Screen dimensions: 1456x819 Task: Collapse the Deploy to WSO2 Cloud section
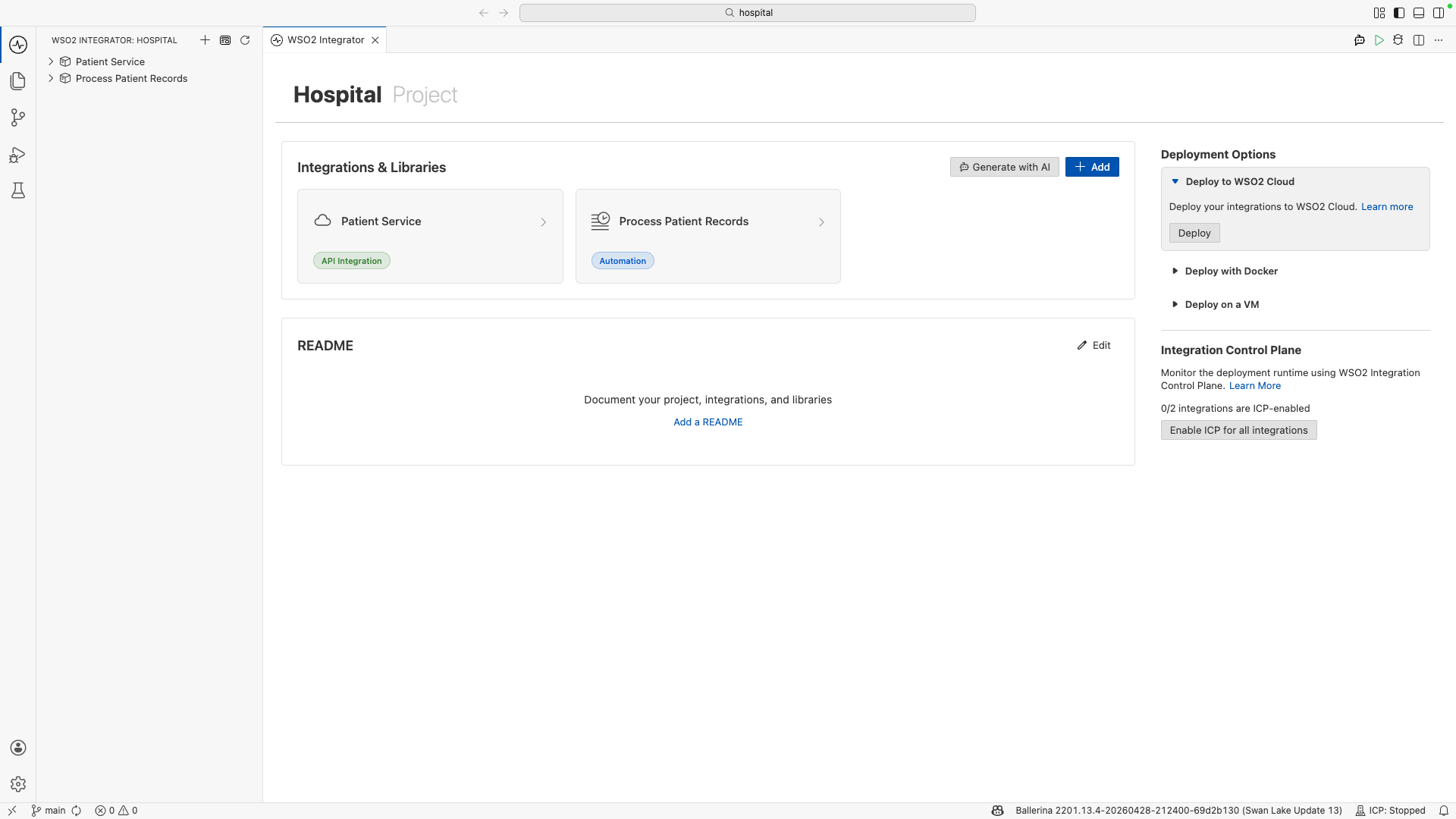1175,181
